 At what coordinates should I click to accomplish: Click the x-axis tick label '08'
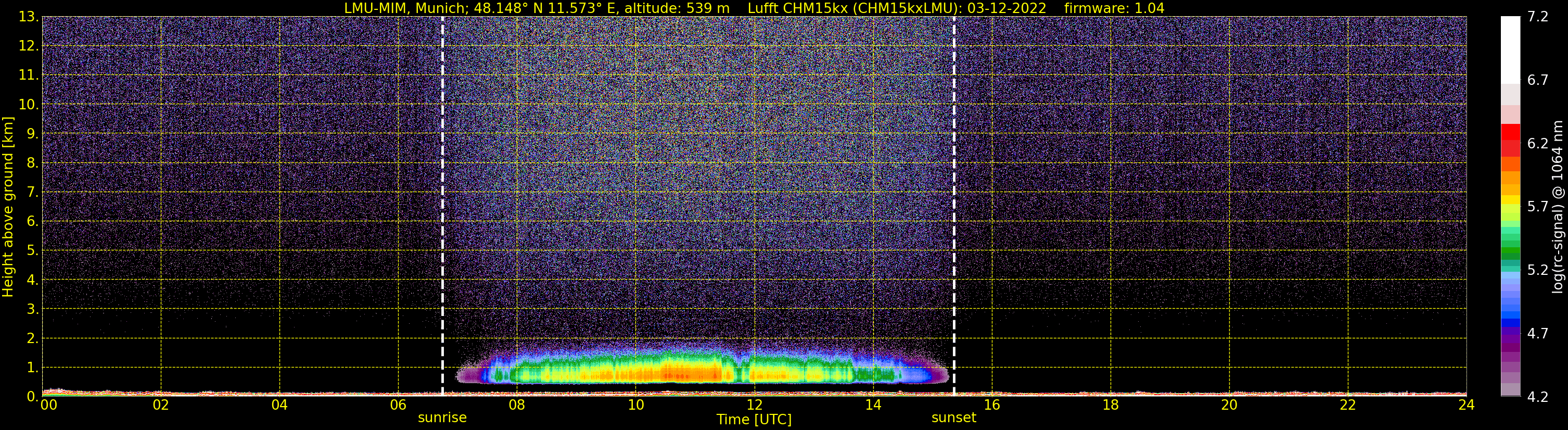517,405
